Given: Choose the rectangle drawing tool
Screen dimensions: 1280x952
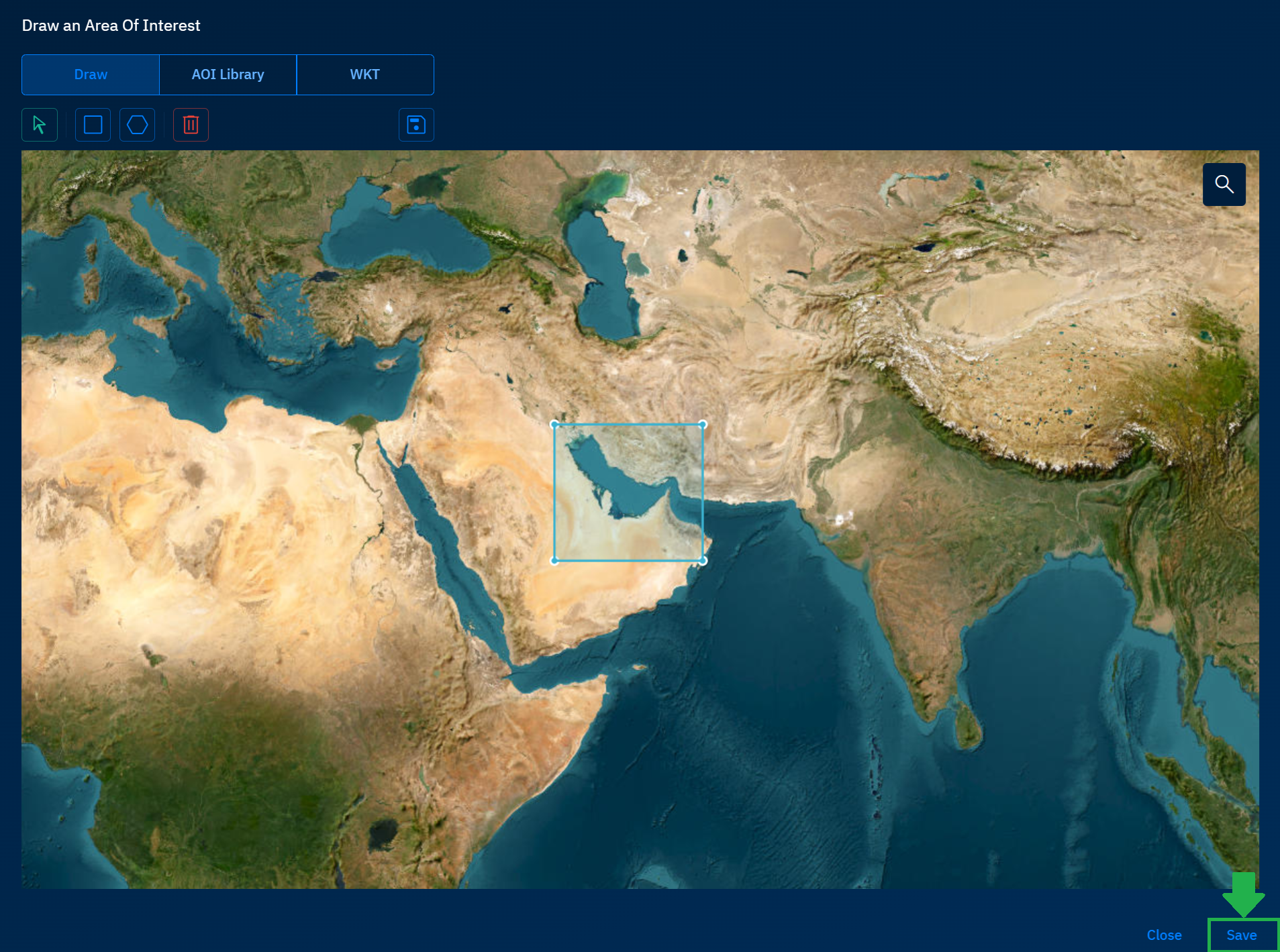Looking at the screenshot, I should point(93,125).
